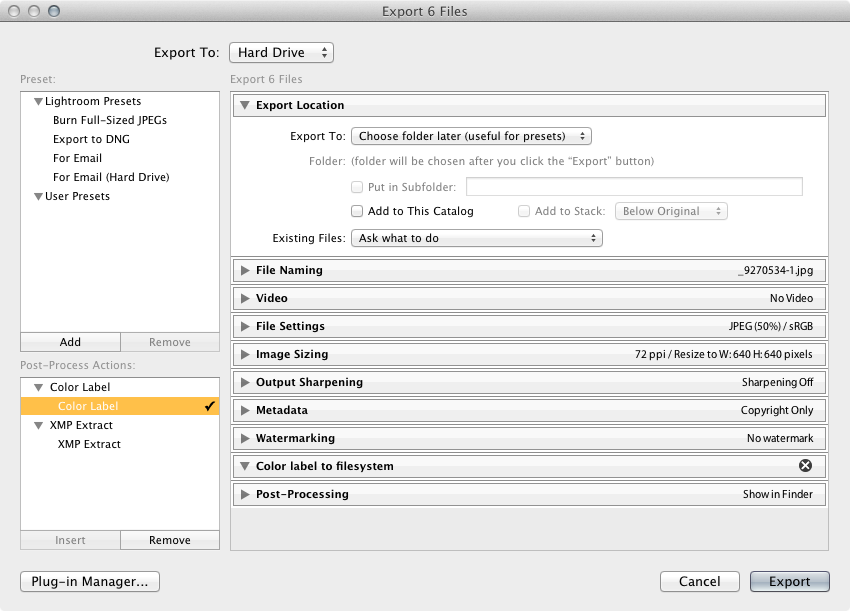Select the XMP Extract post-process action
850x611 pixels.
[x=89, y=444]
